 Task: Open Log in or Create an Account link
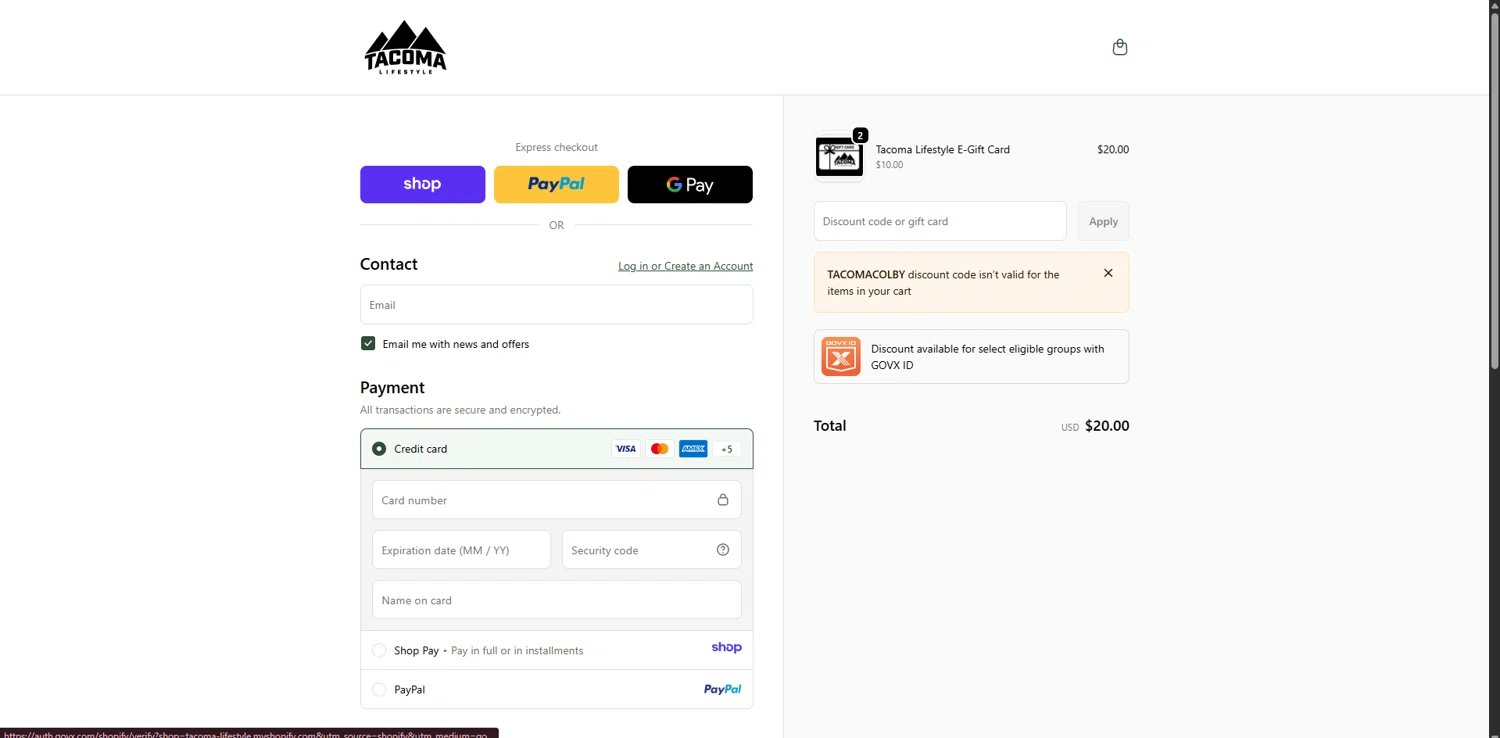coord(685,266)
